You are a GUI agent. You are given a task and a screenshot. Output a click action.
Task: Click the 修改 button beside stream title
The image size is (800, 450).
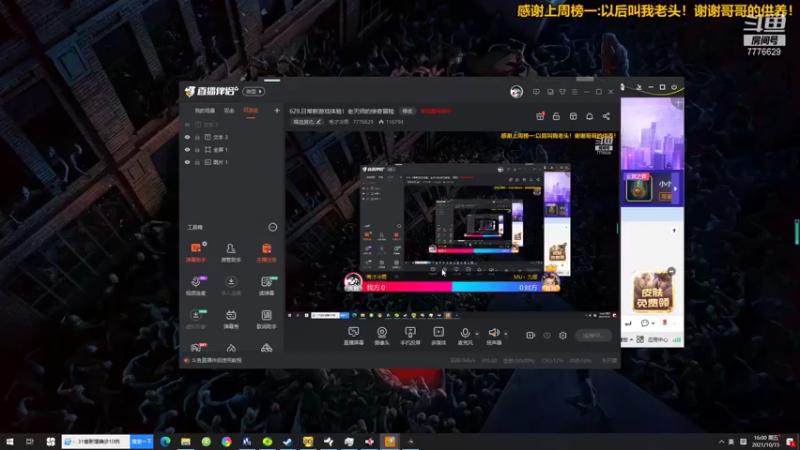point(407,111)
